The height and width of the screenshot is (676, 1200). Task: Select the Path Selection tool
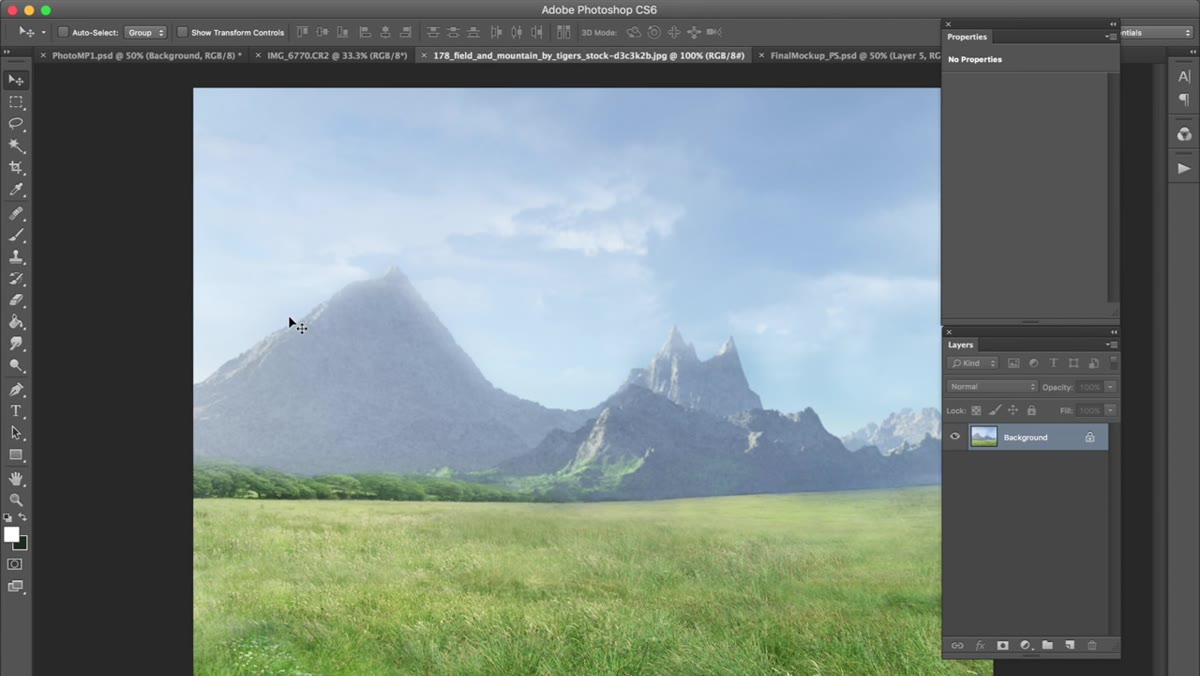point(16,433)
